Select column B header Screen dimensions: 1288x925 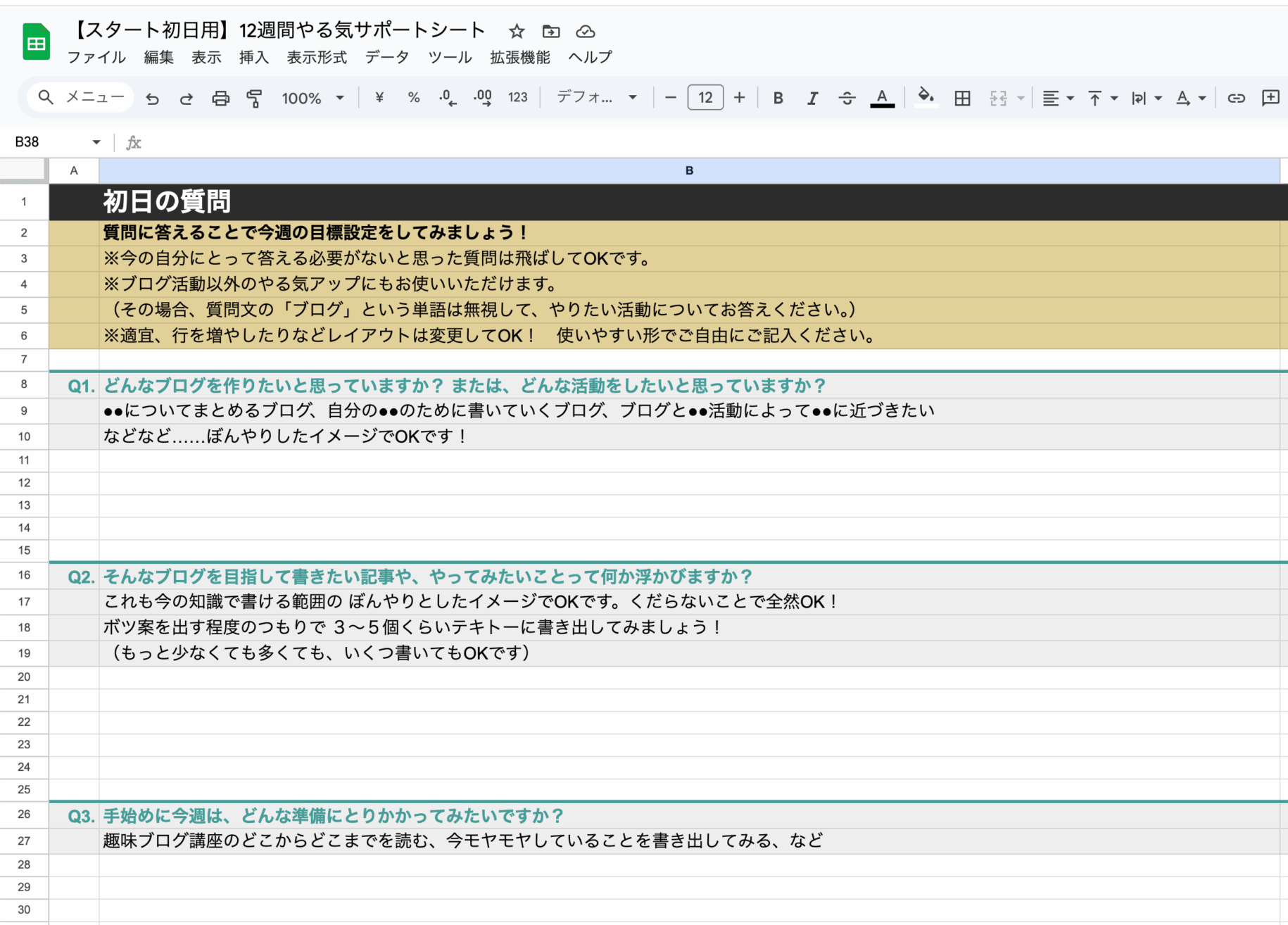tap(689, 170)
